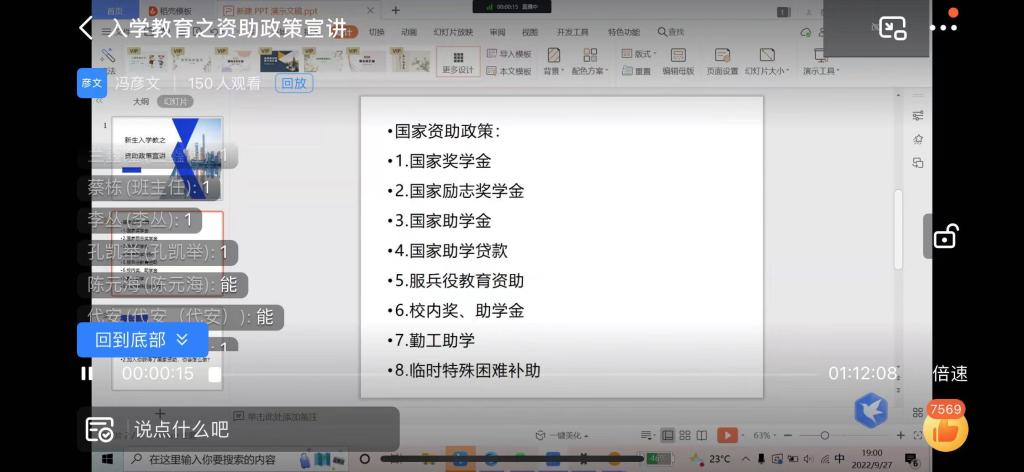Click the 回到底部 button
The height and width of the screenshot is (472, 1024).
142,339
